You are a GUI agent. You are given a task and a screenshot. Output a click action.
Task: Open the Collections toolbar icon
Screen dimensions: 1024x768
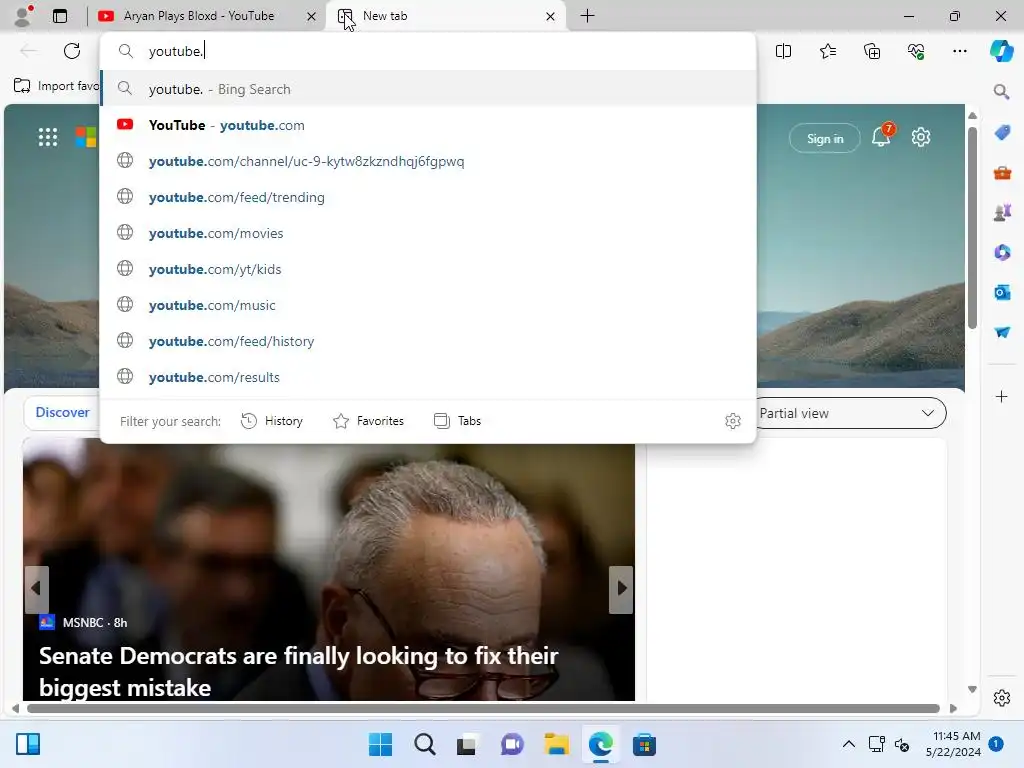872,51
